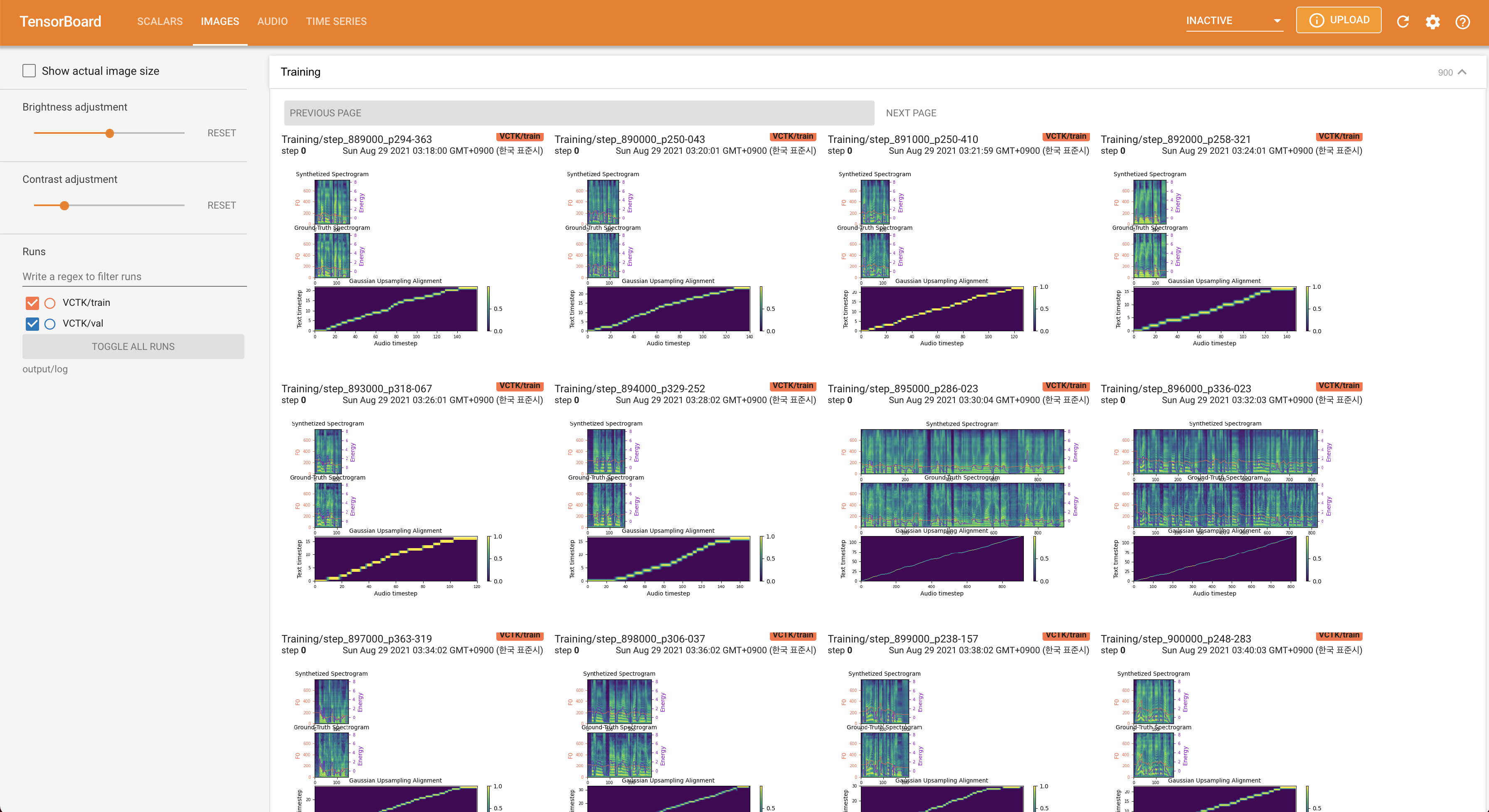
Task: Open the help question mark icon
Action: [1462, 21]
